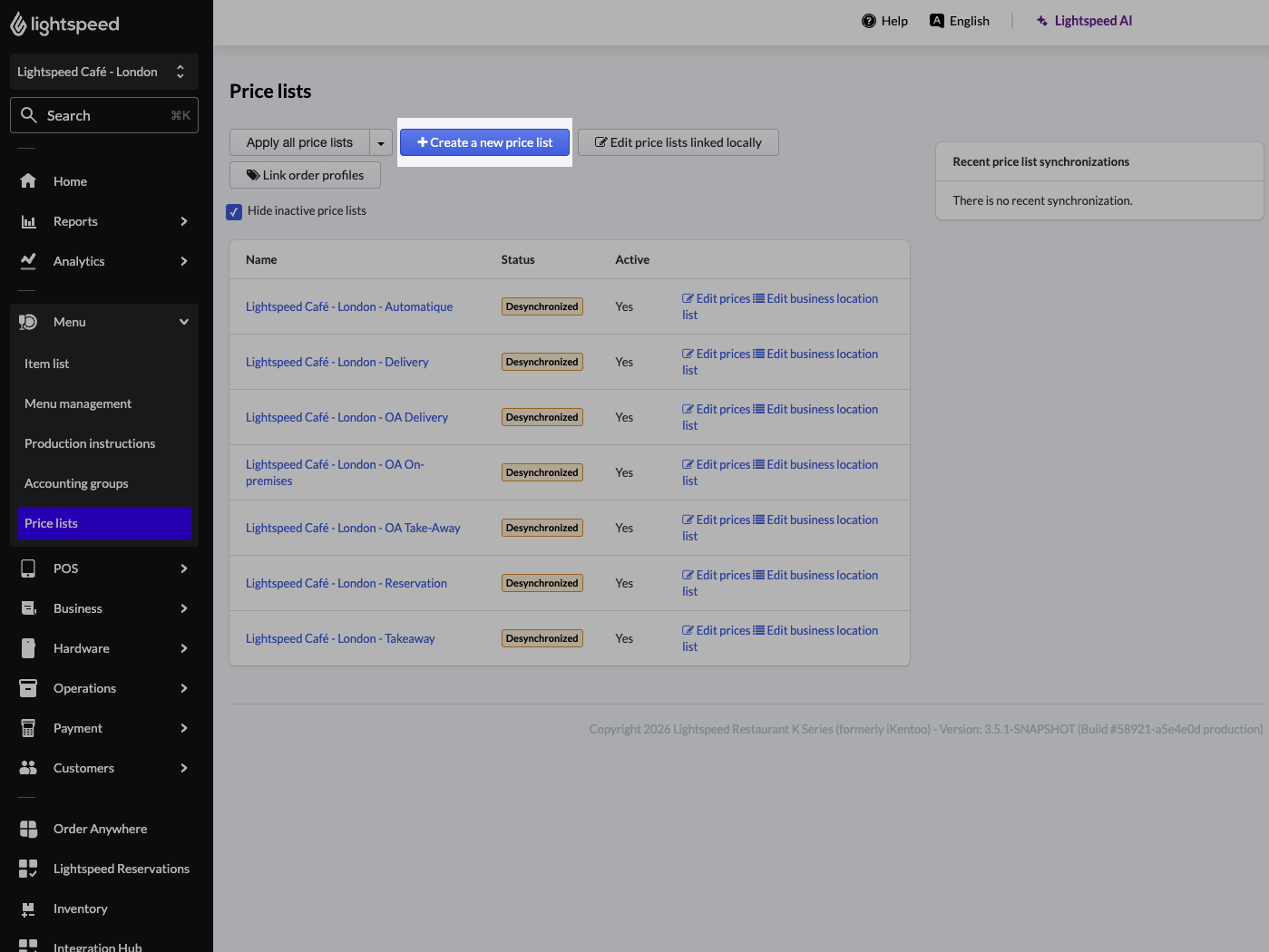This screenshot has width=1269, height=952.
Task: Click the Lightspeed Reservations icon
Action: [28, 869]
